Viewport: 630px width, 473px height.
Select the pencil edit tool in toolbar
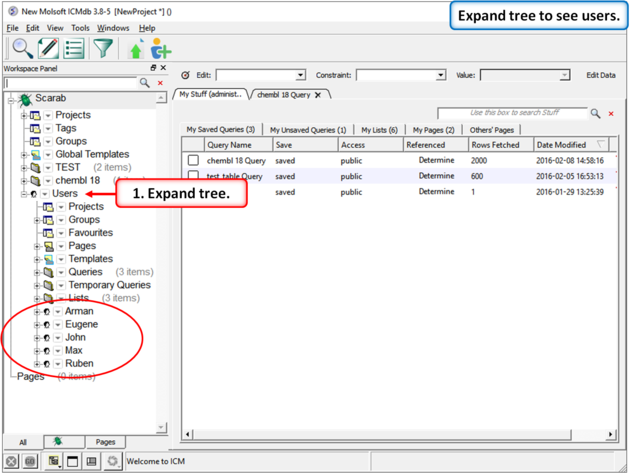click(x=48, y=48)
